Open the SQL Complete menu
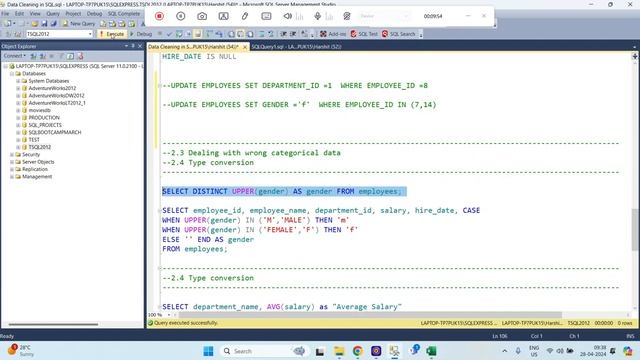 [x=124, y=13]
